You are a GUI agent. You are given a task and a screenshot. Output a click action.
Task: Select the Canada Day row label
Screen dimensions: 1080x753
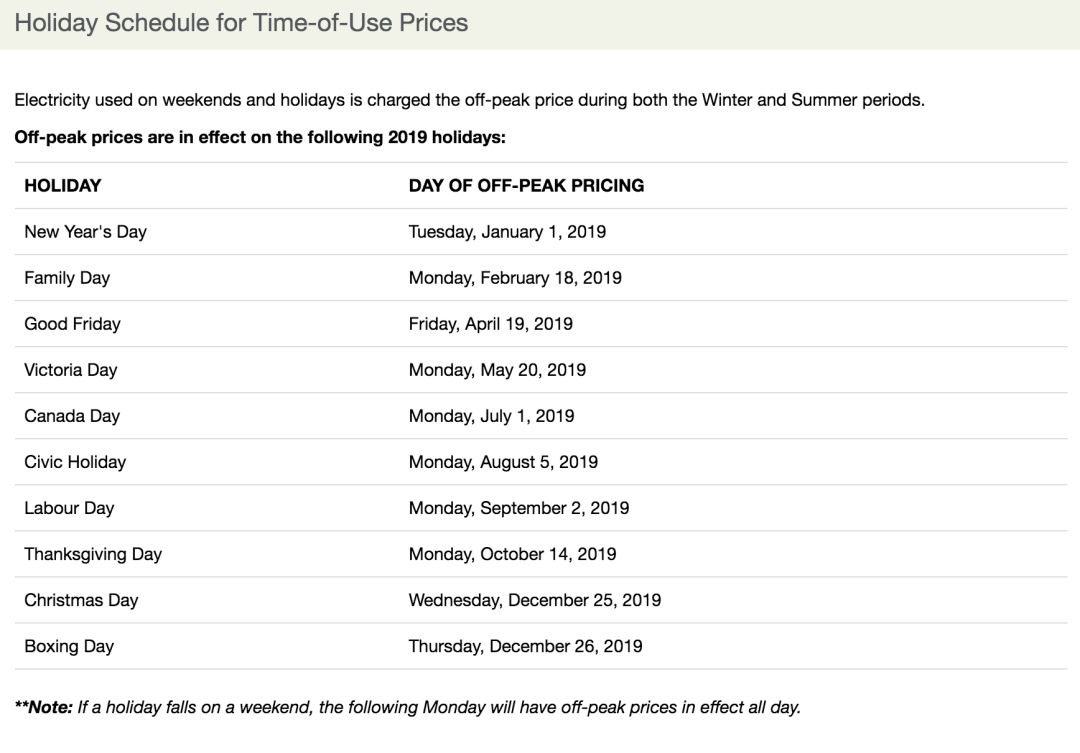coord(72,416)
